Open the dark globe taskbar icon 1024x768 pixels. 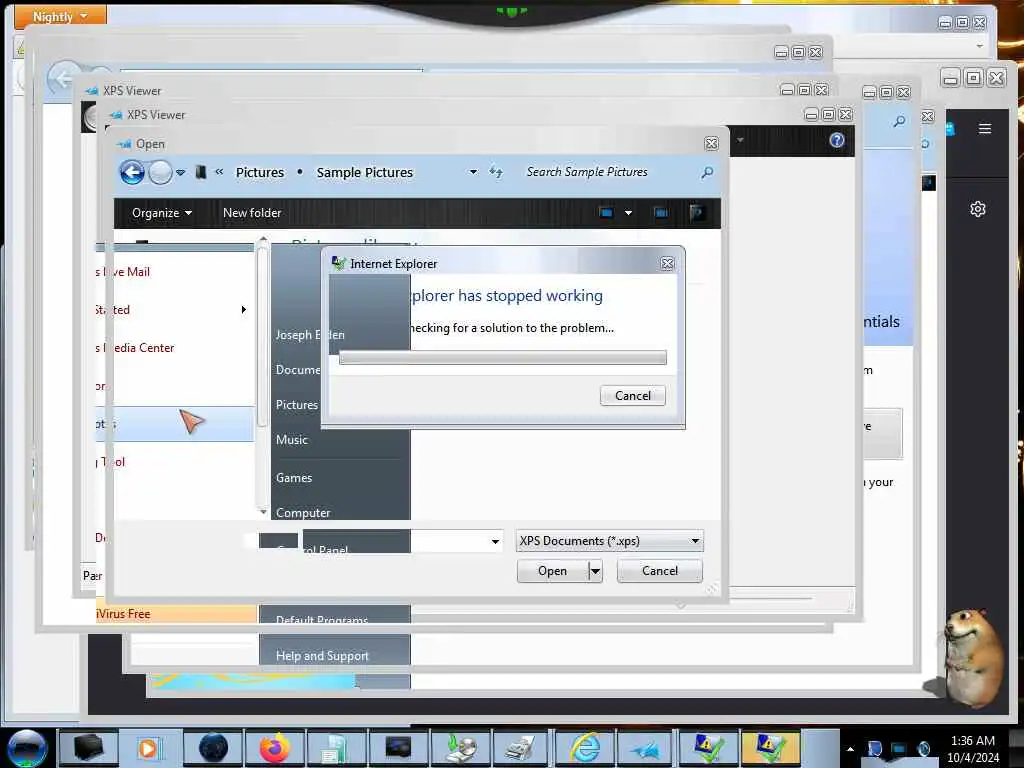tap(213, 748)
